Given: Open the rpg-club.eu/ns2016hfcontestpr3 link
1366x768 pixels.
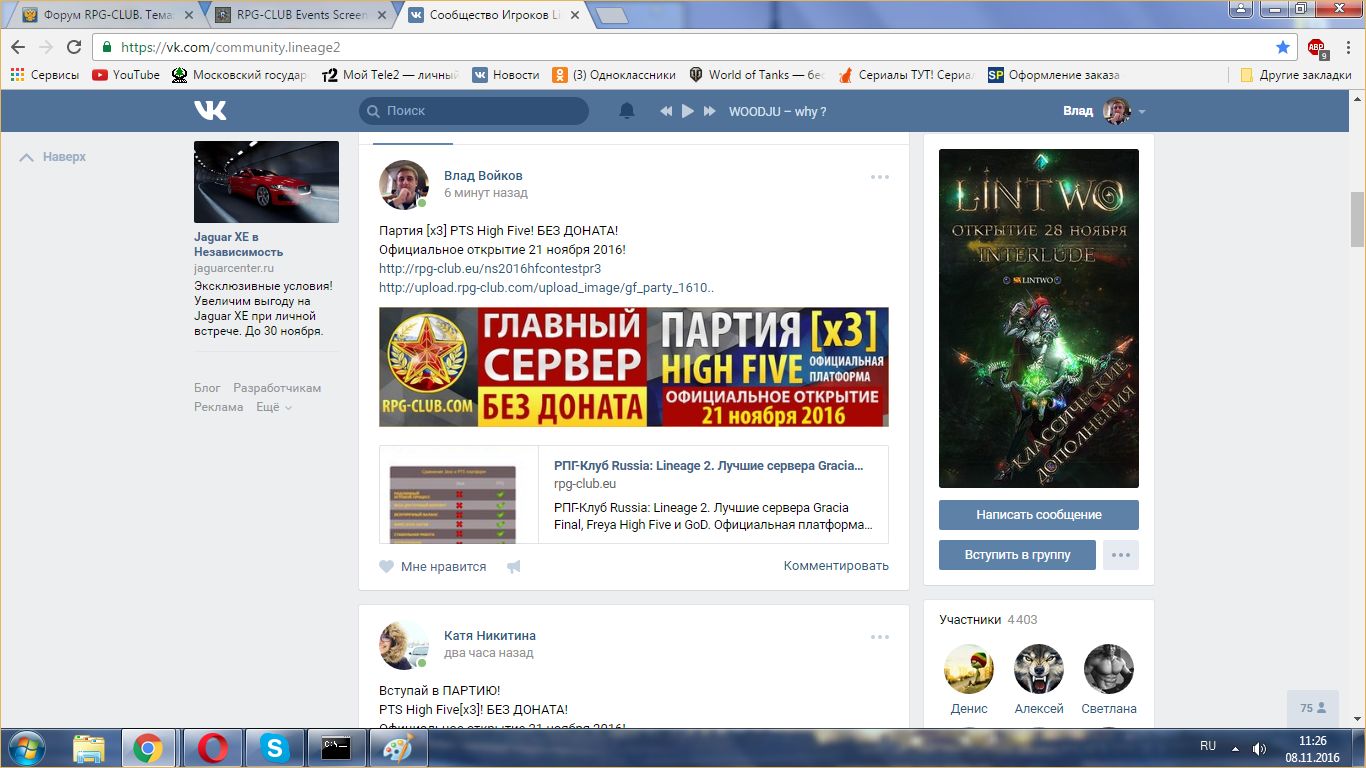Looking at the screenshot, I should 490,269.
